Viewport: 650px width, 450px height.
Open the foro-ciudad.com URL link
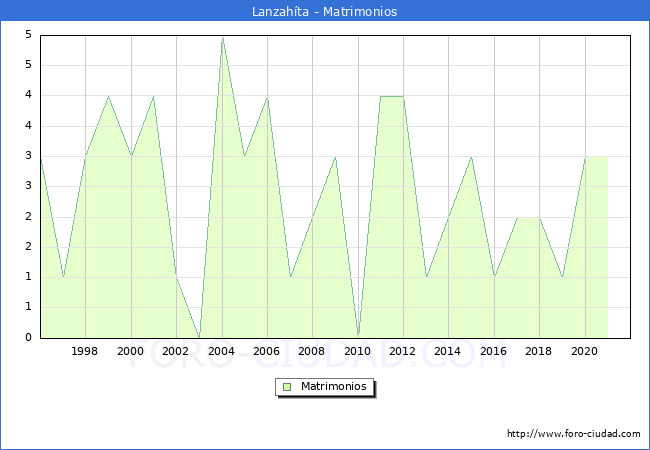point(574,434)
